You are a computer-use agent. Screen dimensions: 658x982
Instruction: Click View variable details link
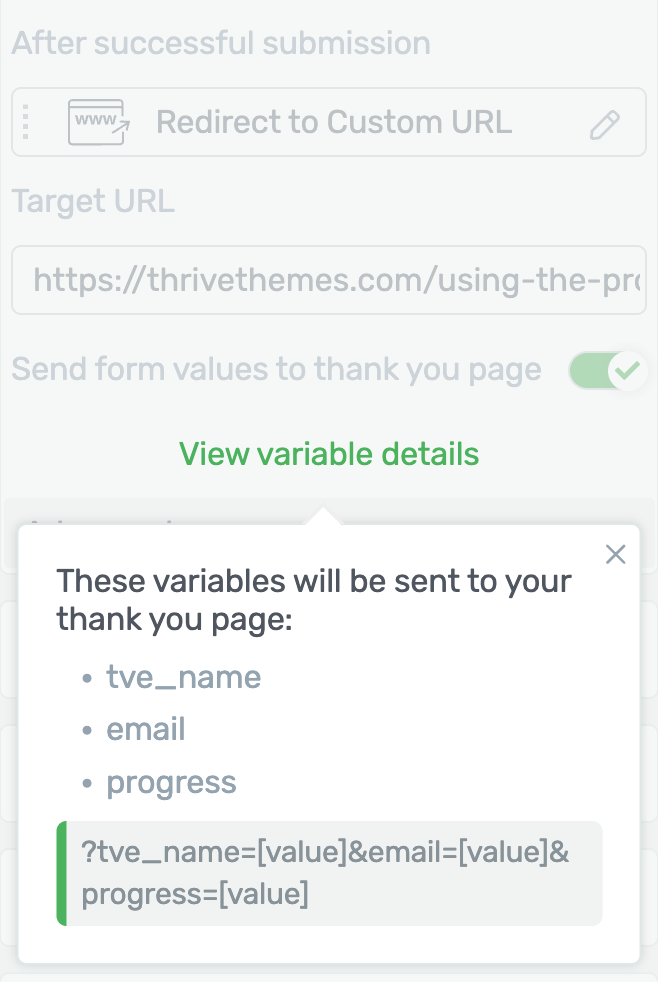click(329, 453)
